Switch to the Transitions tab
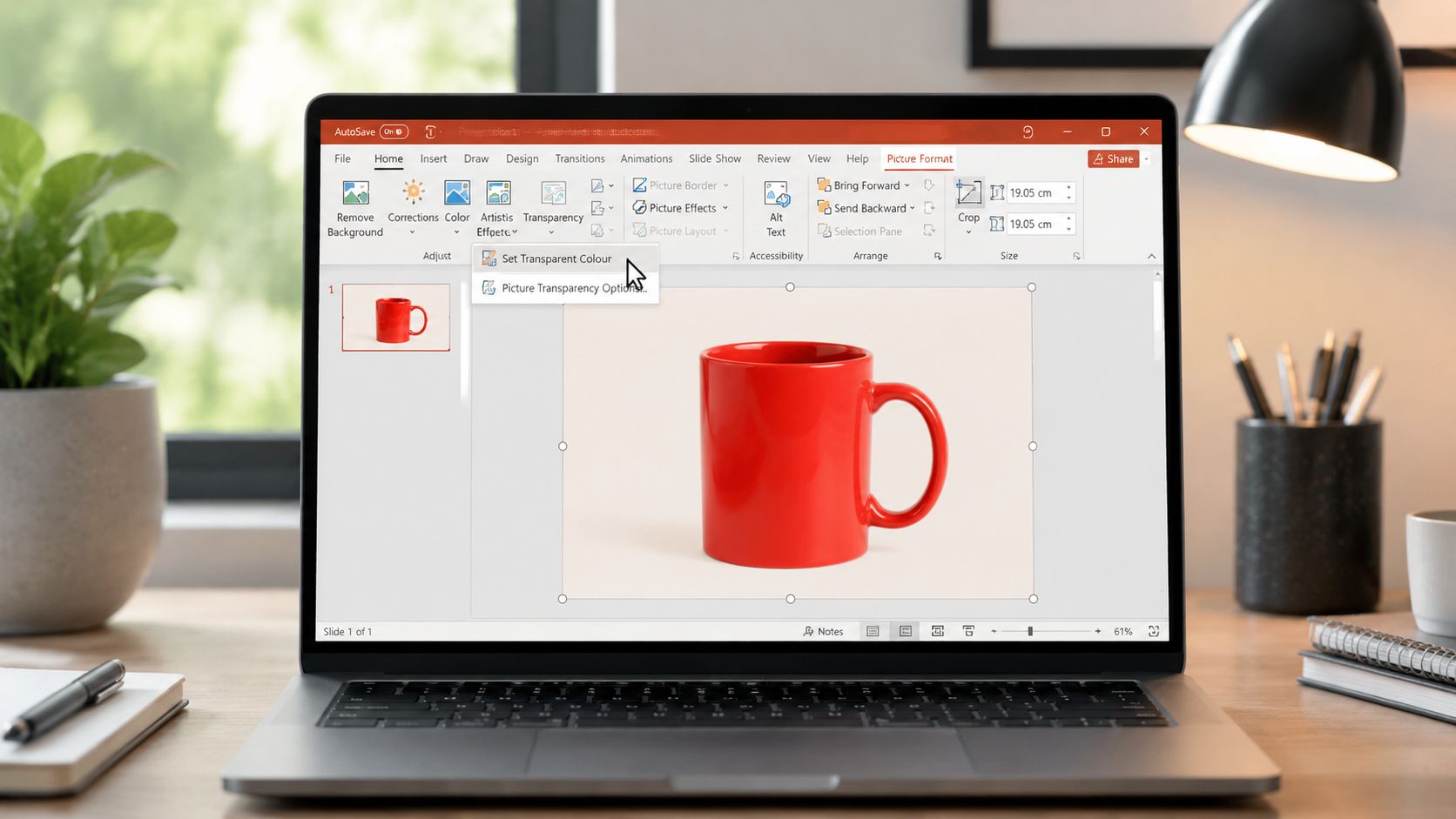Viewport: 1456px width, 819px height. click(x=580, y=158)
